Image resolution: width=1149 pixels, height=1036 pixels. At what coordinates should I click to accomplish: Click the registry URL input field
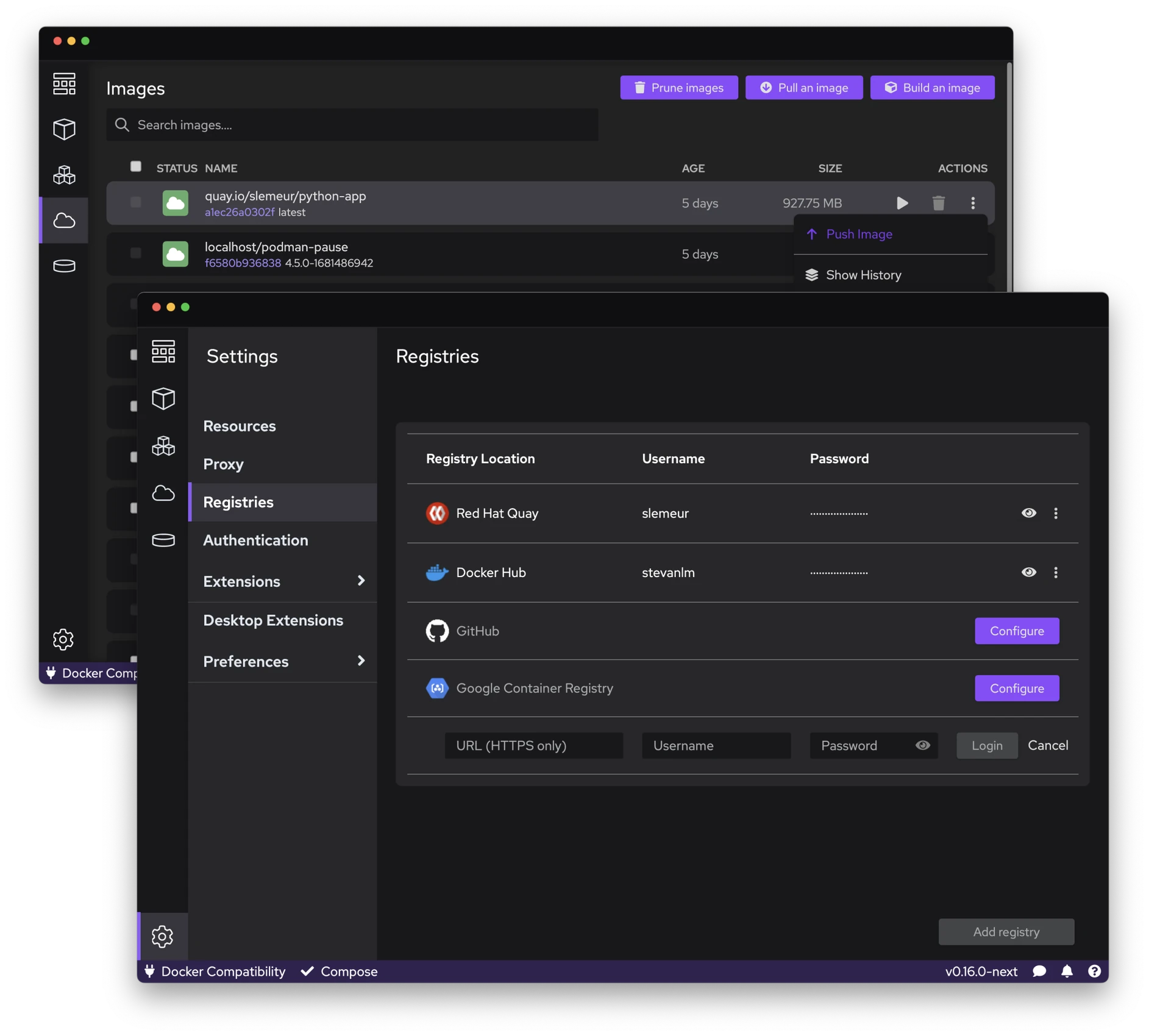coord(533,745)
